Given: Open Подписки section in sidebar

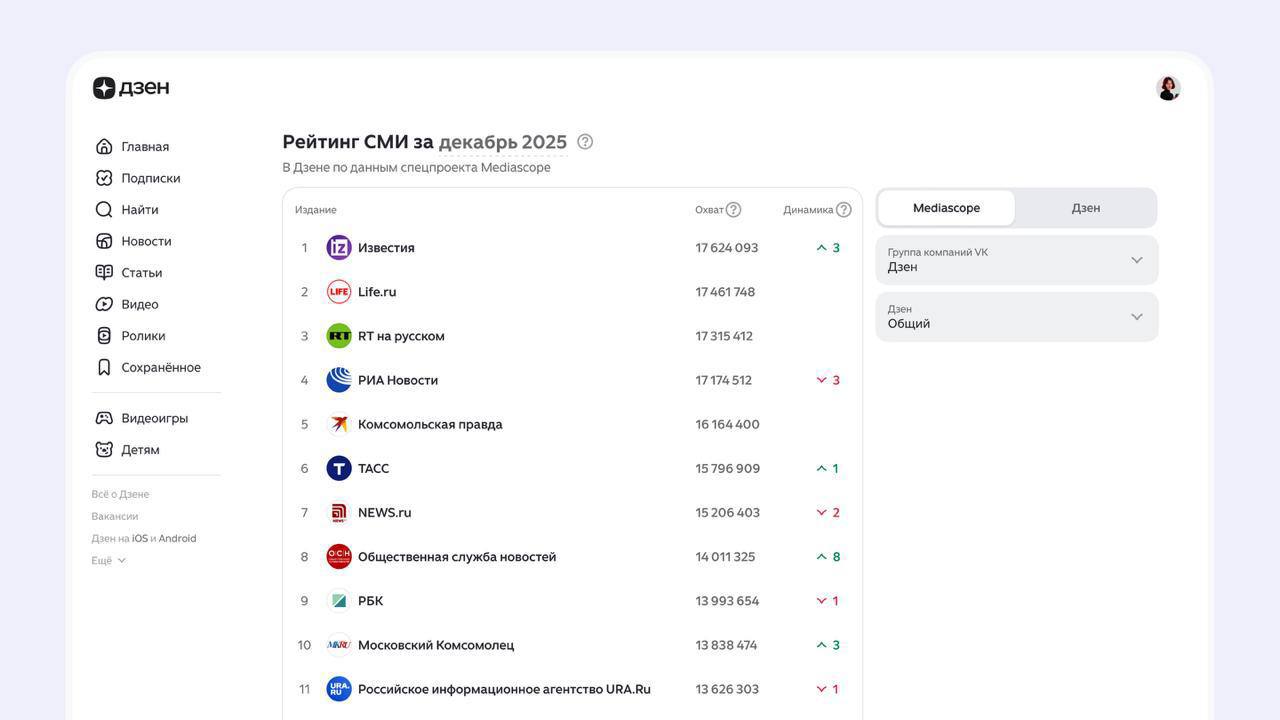Looking at the screenshot, I should (x=150, y=178).
